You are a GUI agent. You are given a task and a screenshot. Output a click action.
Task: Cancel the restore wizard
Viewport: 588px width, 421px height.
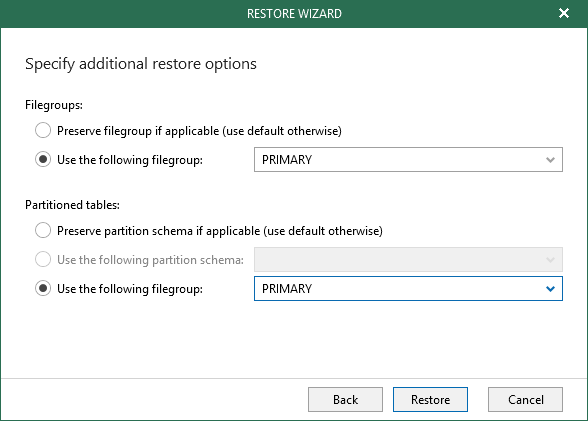525,400
